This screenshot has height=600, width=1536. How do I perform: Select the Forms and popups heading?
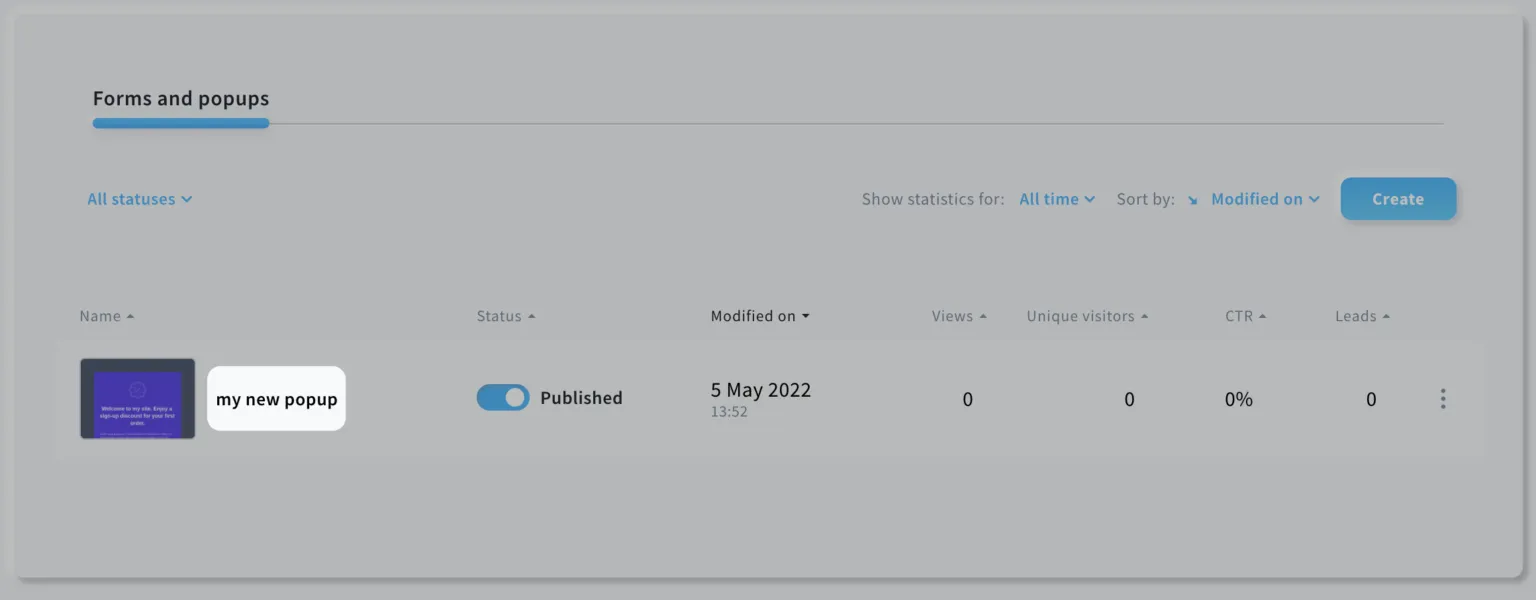180,98
